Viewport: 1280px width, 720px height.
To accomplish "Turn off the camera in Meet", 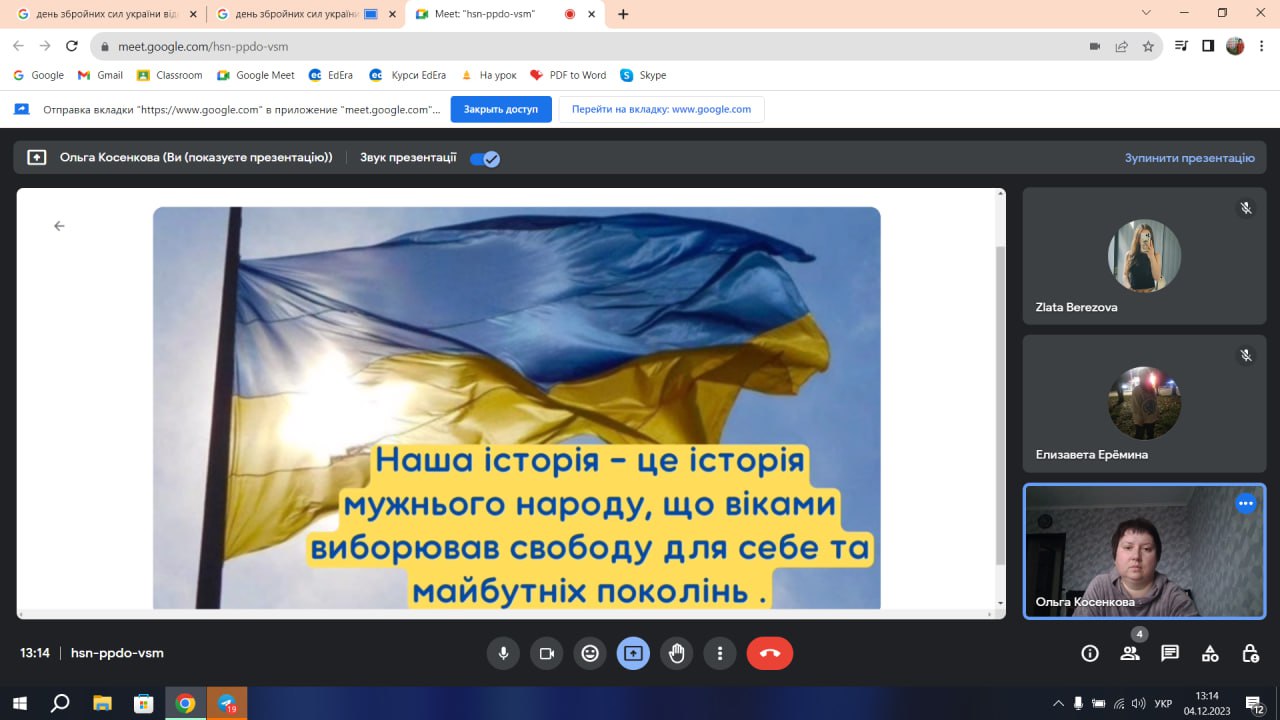I will (547, 653).
